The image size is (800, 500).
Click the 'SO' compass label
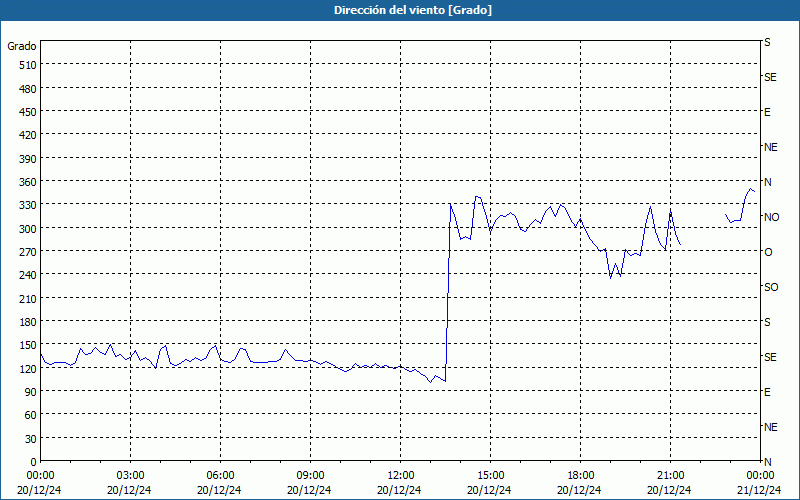[771, 287]
